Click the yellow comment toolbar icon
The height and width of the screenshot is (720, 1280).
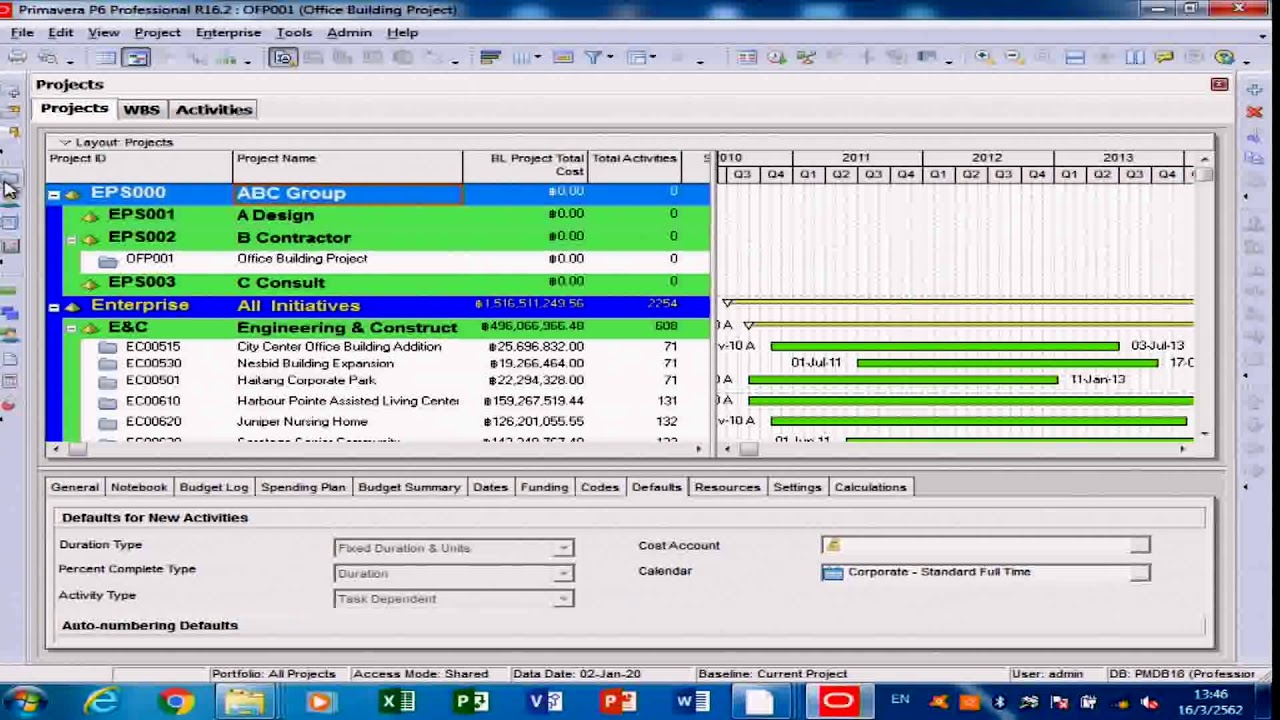coord(1164,57)
